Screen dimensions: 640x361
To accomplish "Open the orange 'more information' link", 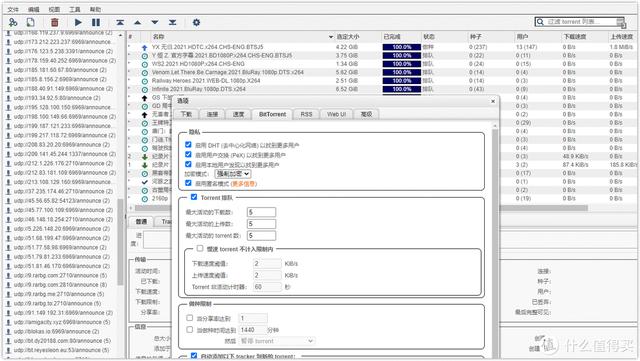I will 244,184.
